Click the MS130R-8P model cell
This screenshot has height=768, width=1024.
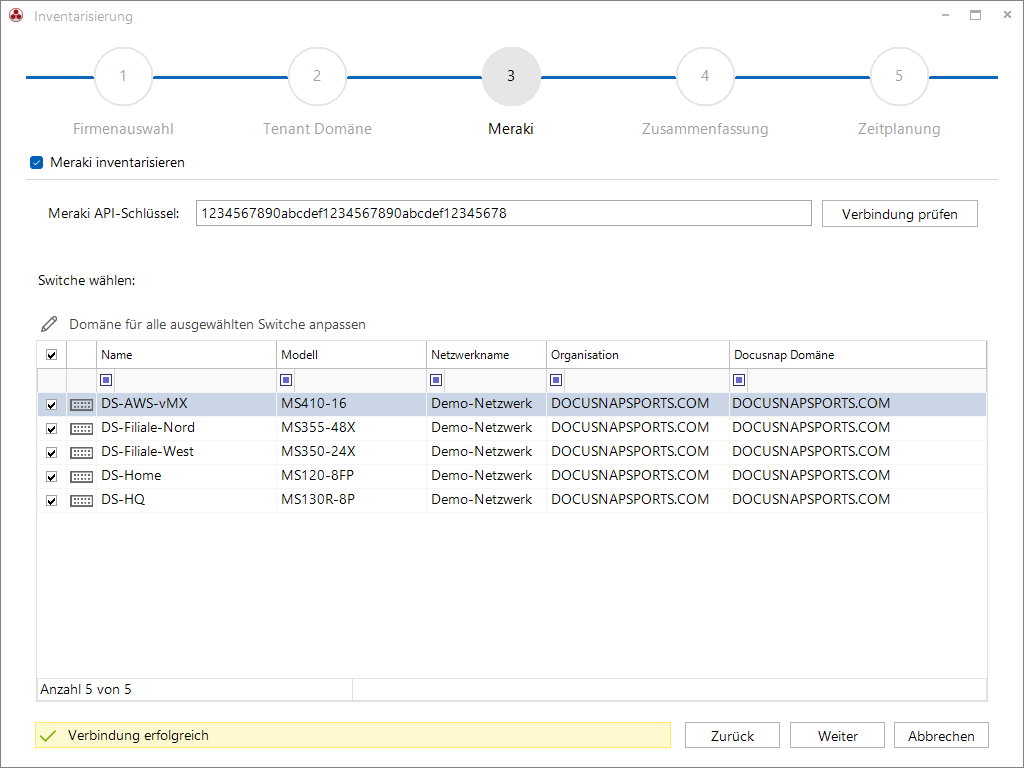tap(351, 500)
